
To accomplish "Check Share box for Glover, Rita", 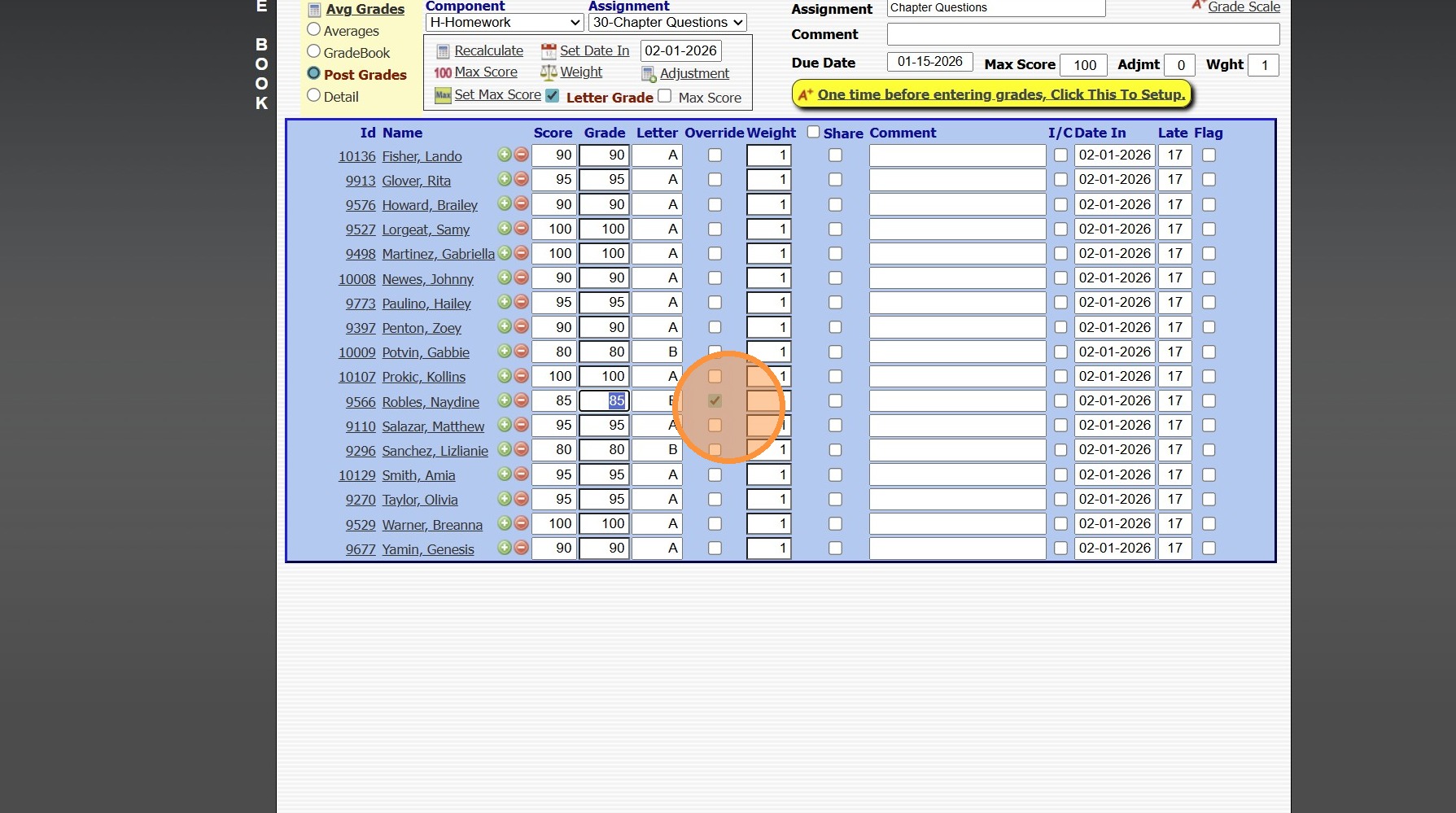I will point(835,180).
